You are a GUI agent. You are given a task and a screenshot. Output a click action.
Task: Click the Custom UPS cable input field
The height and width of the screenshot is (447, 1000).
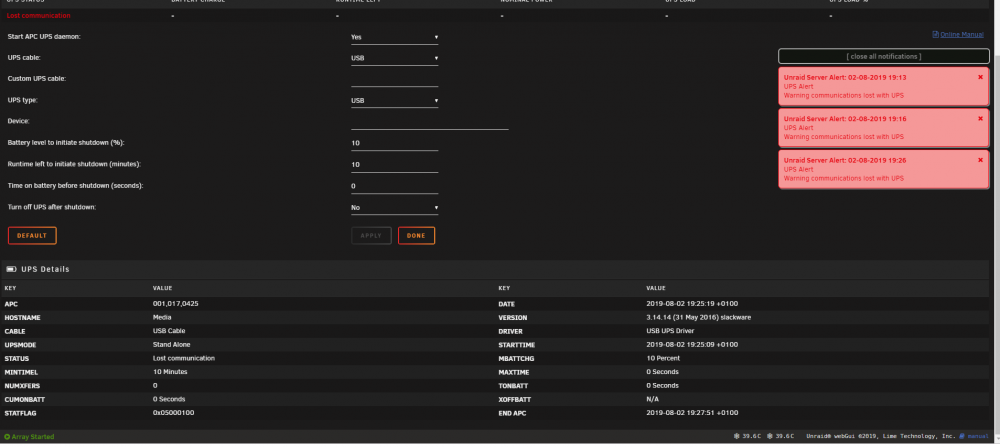pos(394,79)
